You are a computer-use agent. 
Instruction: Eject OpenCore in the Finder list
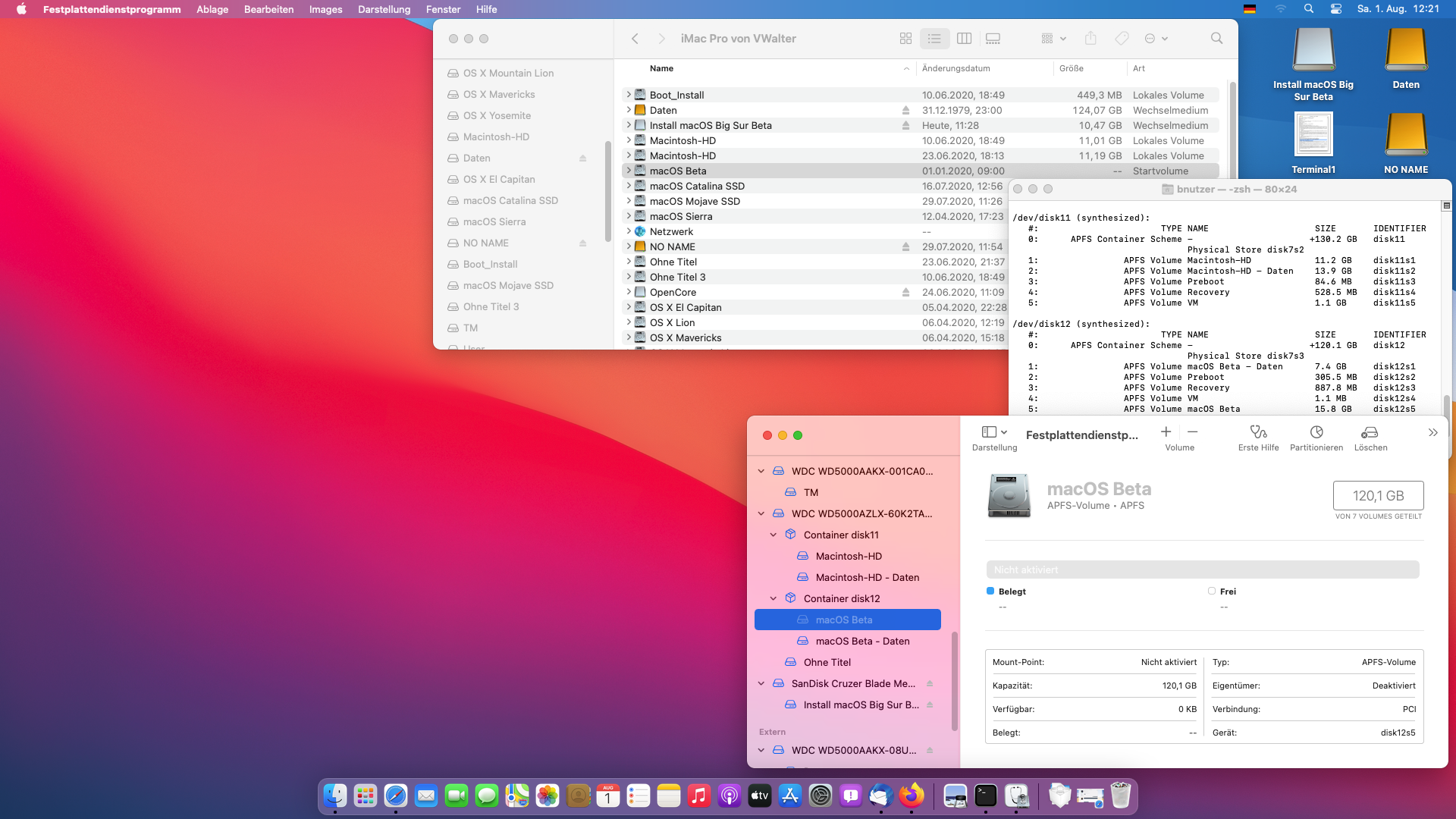pos(905,293)
